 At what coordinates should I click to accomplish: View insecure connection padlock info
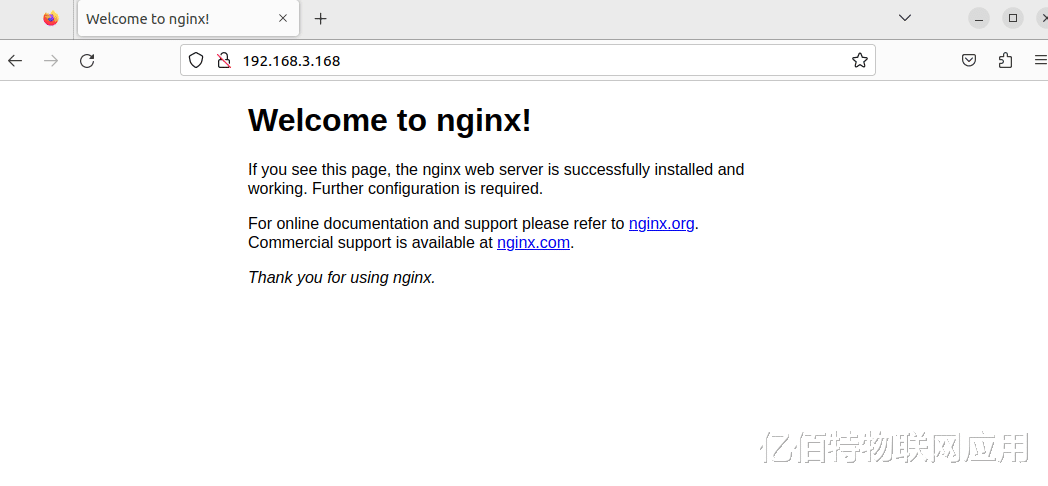224,61
